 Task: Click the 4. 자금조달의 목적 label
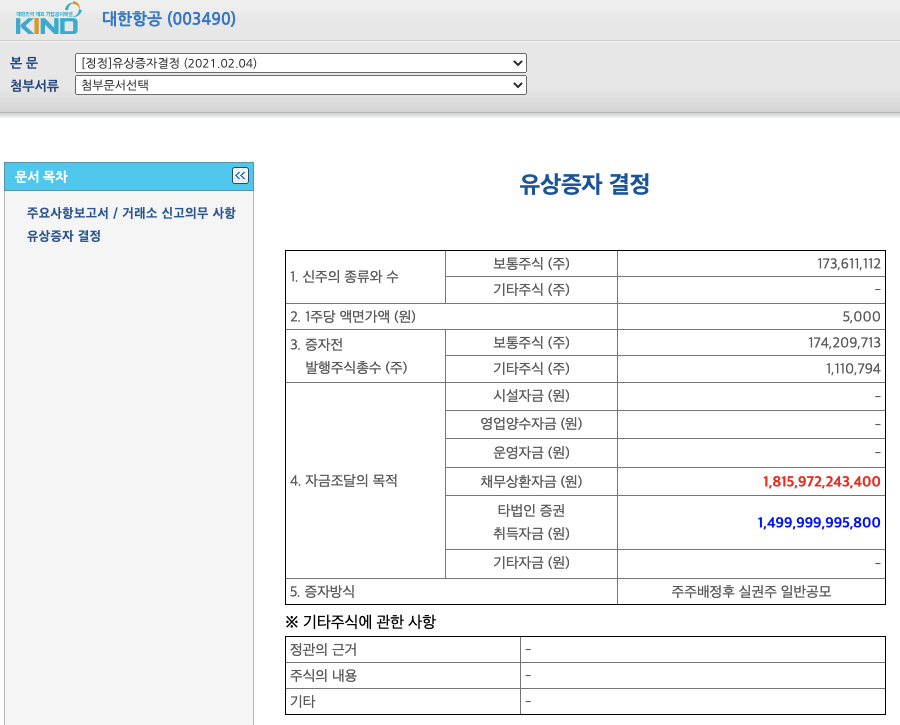343,480
